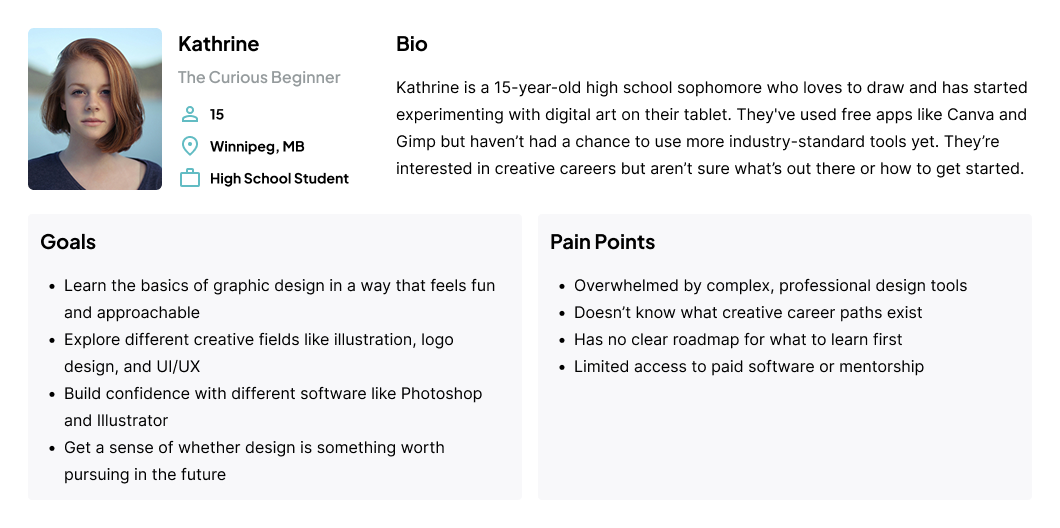
Task: Click the 'Learn the basics of graphic design' goal
Action: [279, 299]
